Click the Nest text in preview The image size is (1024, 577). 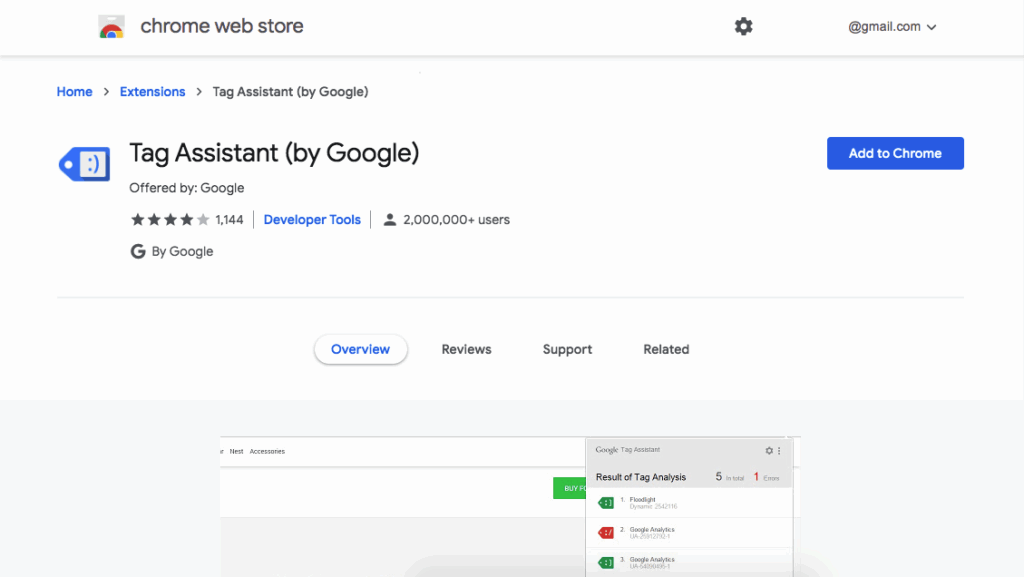[x=236, y=451]
